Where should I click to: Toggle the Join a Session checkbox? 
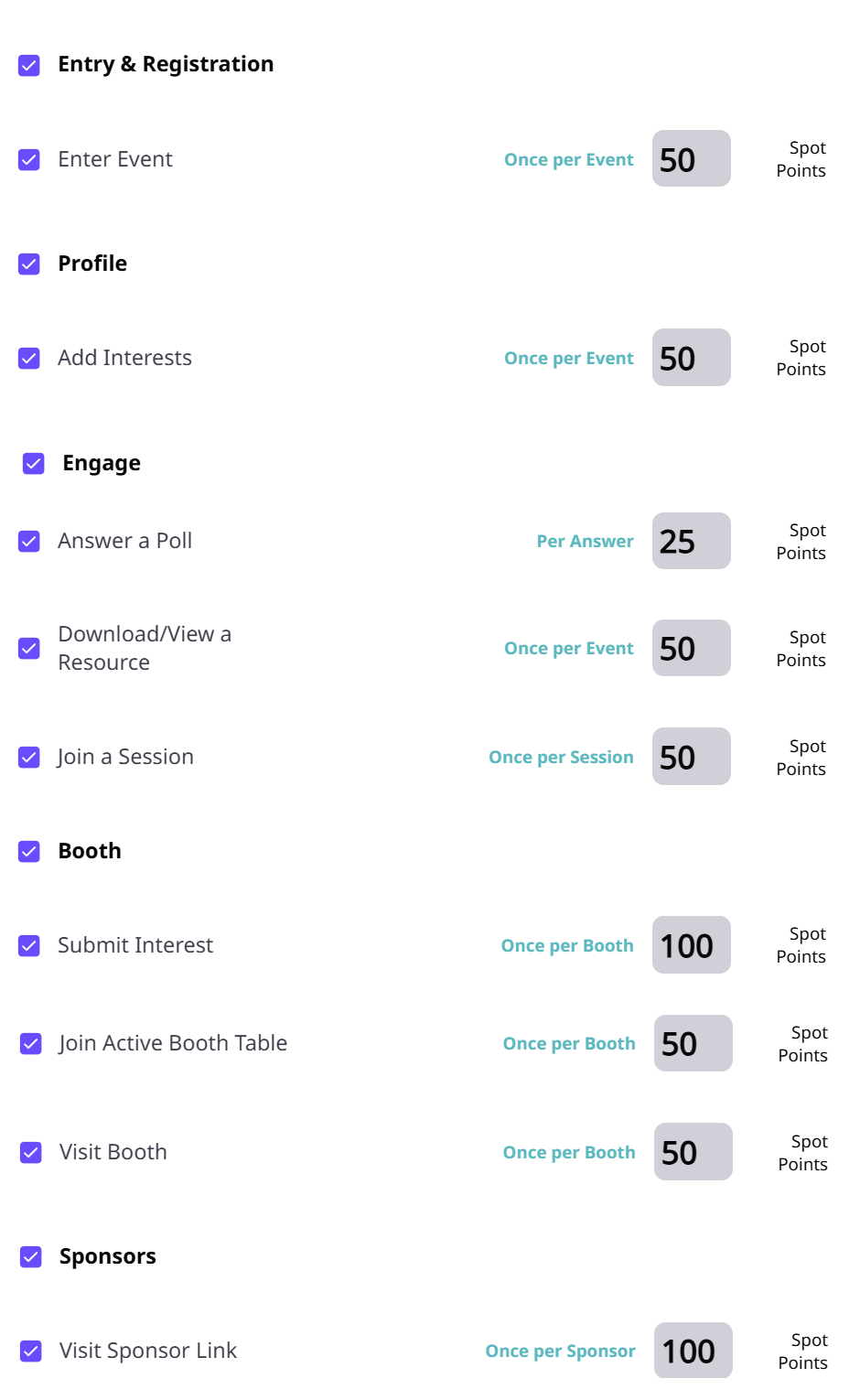click(29, 758)
